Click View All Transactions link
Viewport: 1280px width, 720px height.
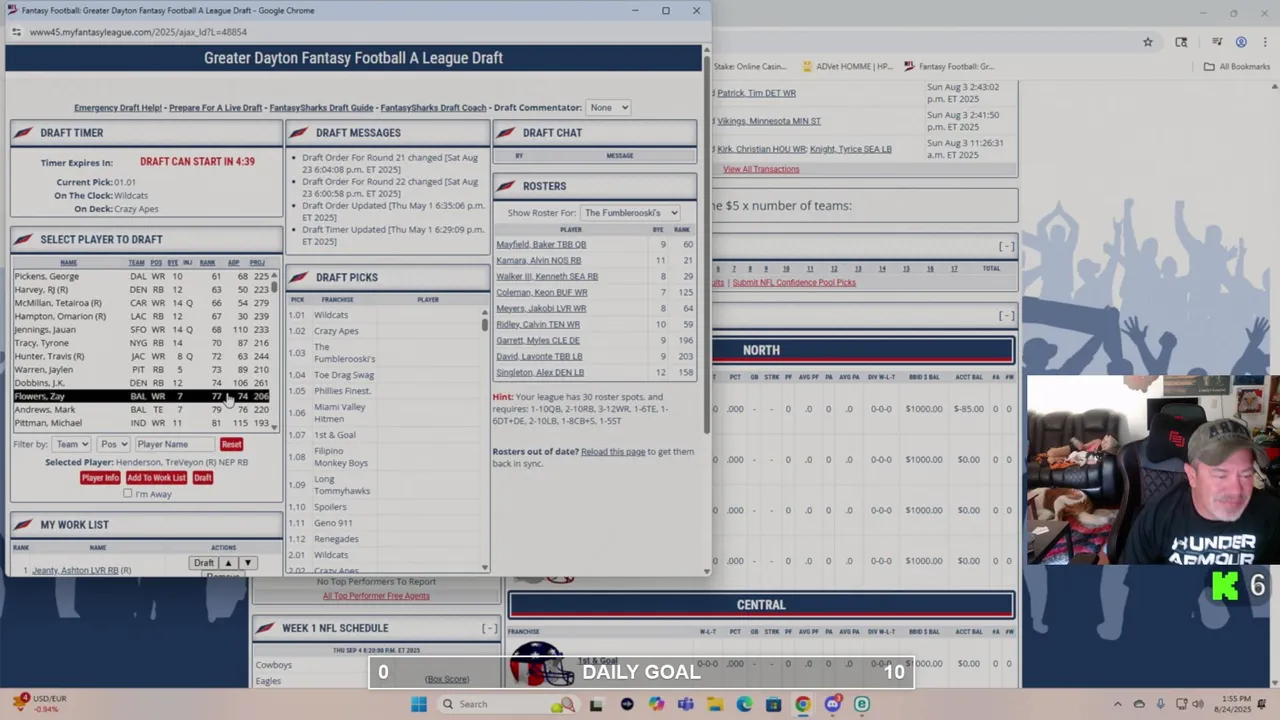(761, 169)
